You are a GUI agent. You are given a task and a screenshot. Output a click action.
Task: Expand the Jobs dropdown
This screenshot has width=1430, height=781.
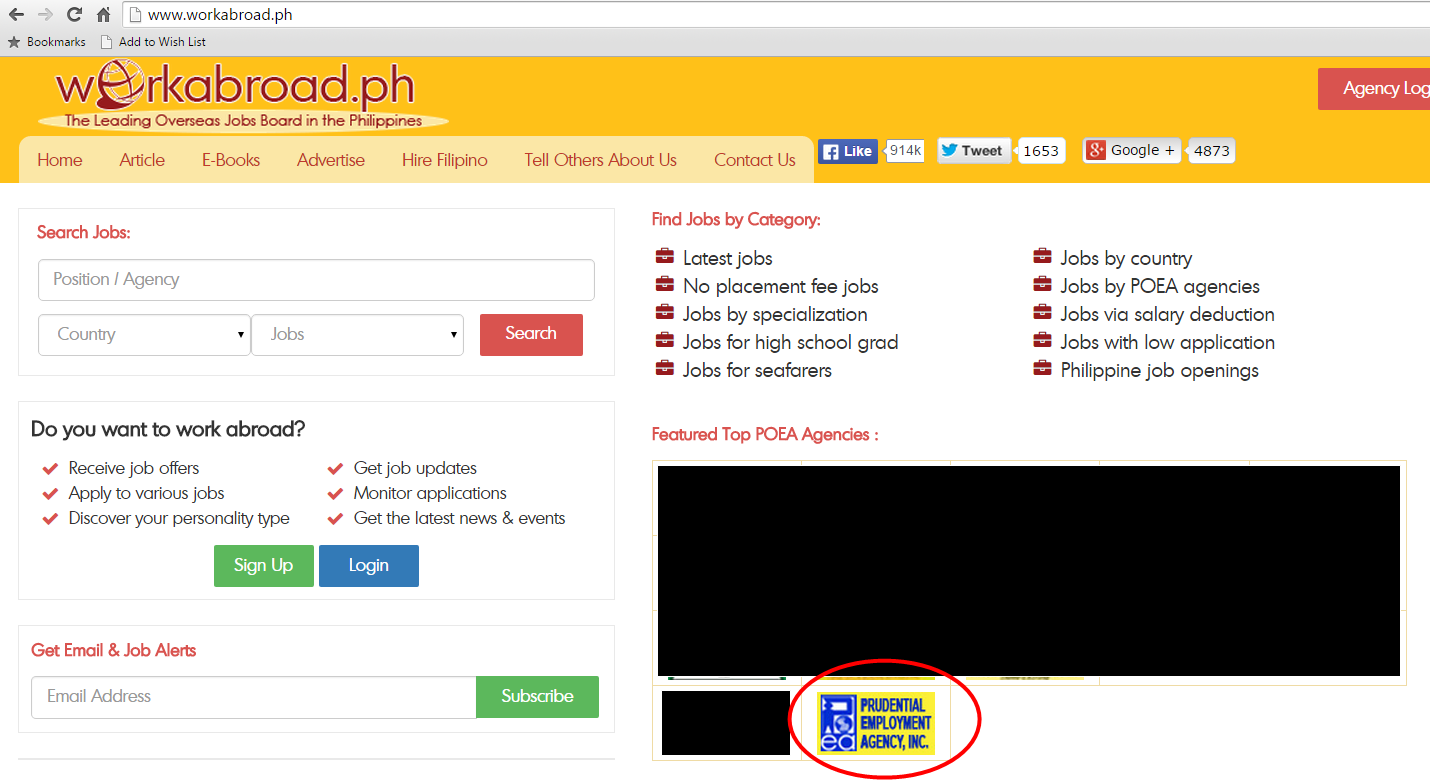357,335
